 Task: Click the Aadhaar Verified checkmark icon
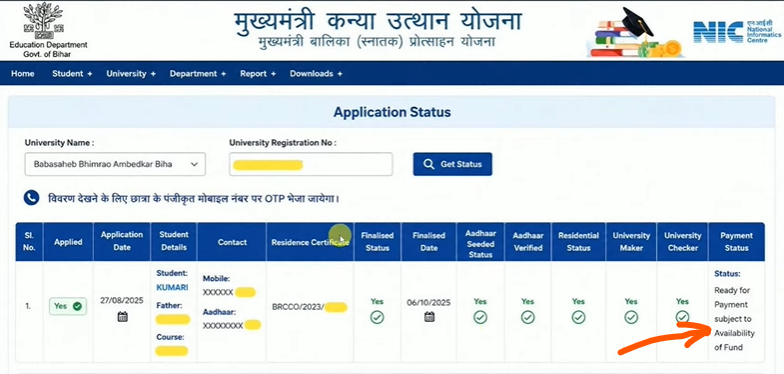[x=528, y=317]
